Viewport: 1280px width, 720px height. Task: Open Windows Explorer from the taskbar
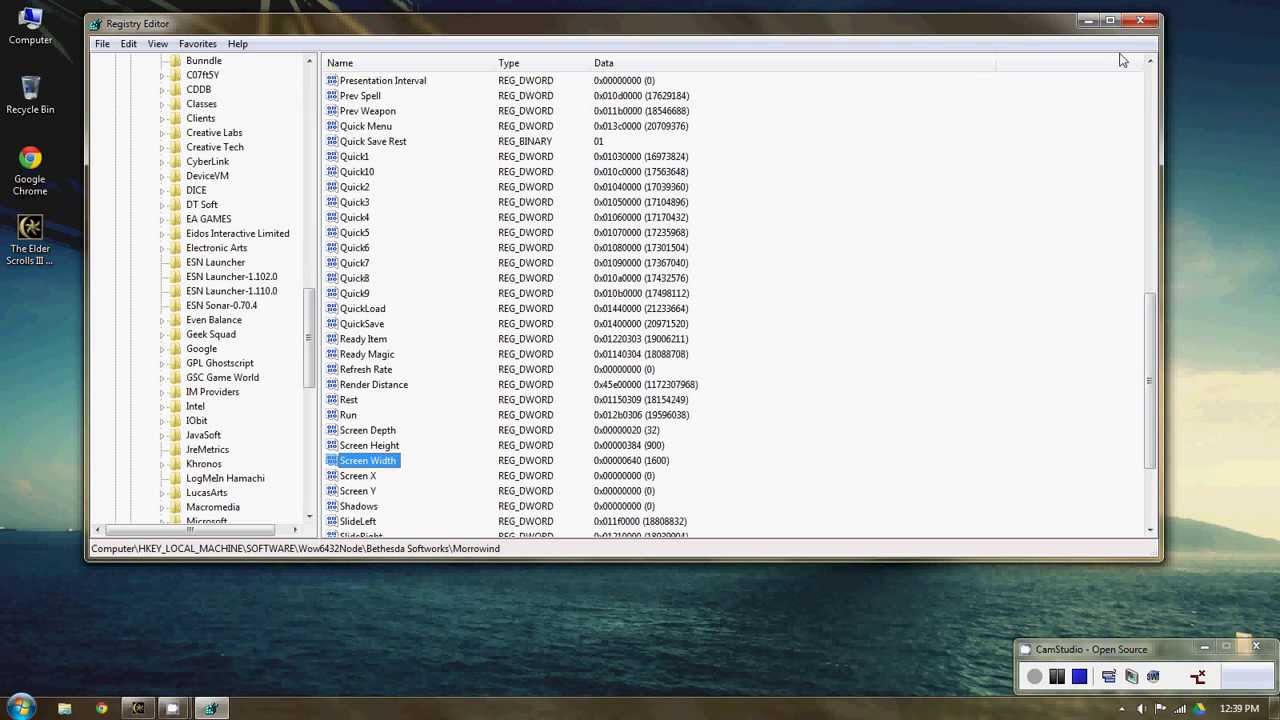coord(64,709)
